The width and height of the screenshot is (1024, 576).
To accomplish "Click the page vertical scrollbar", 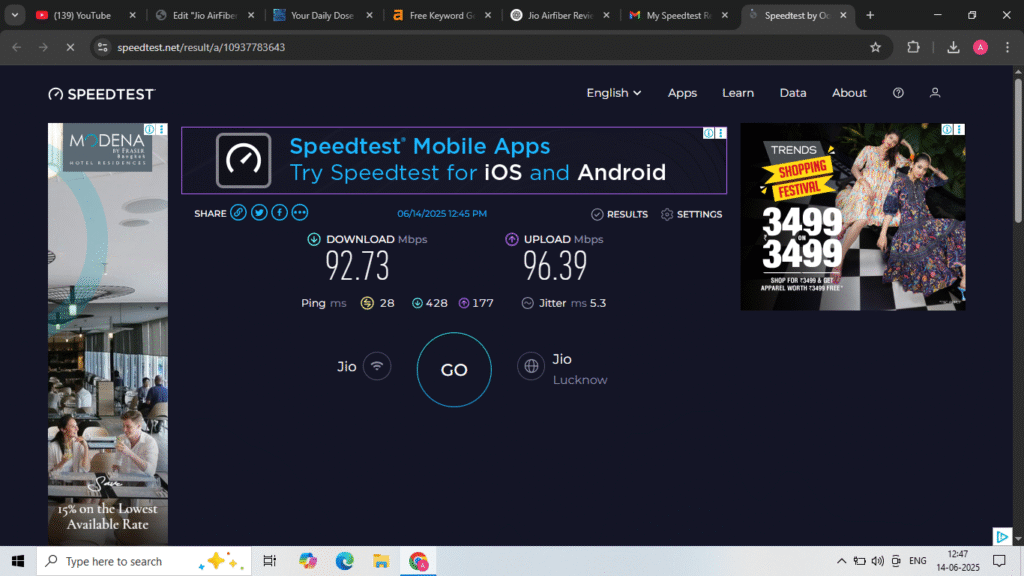I will (1017, 150).
